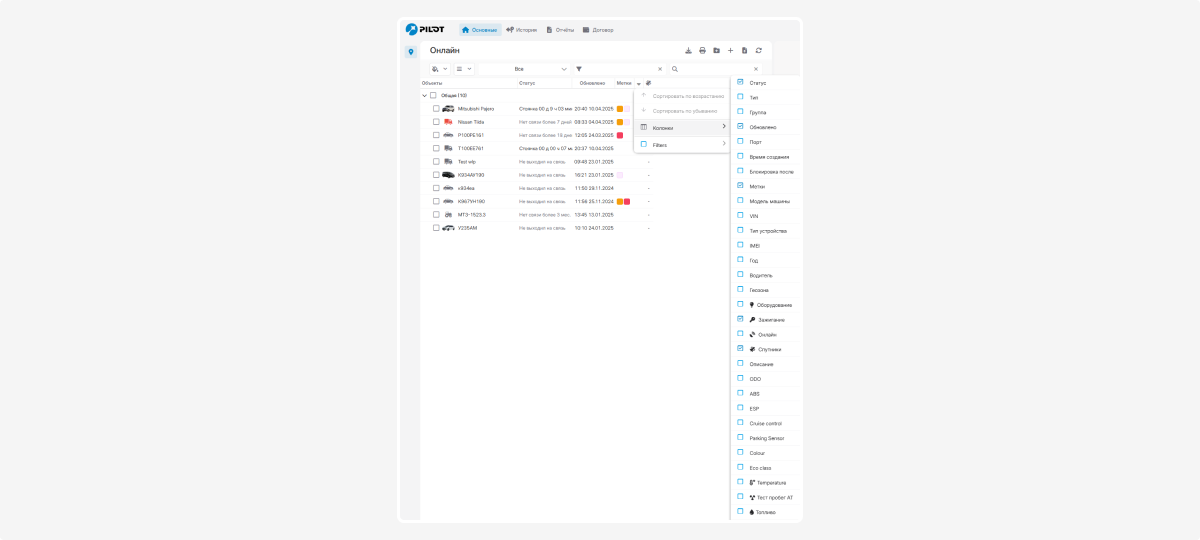Click the funnel filter icon

(x=579, y=69)
